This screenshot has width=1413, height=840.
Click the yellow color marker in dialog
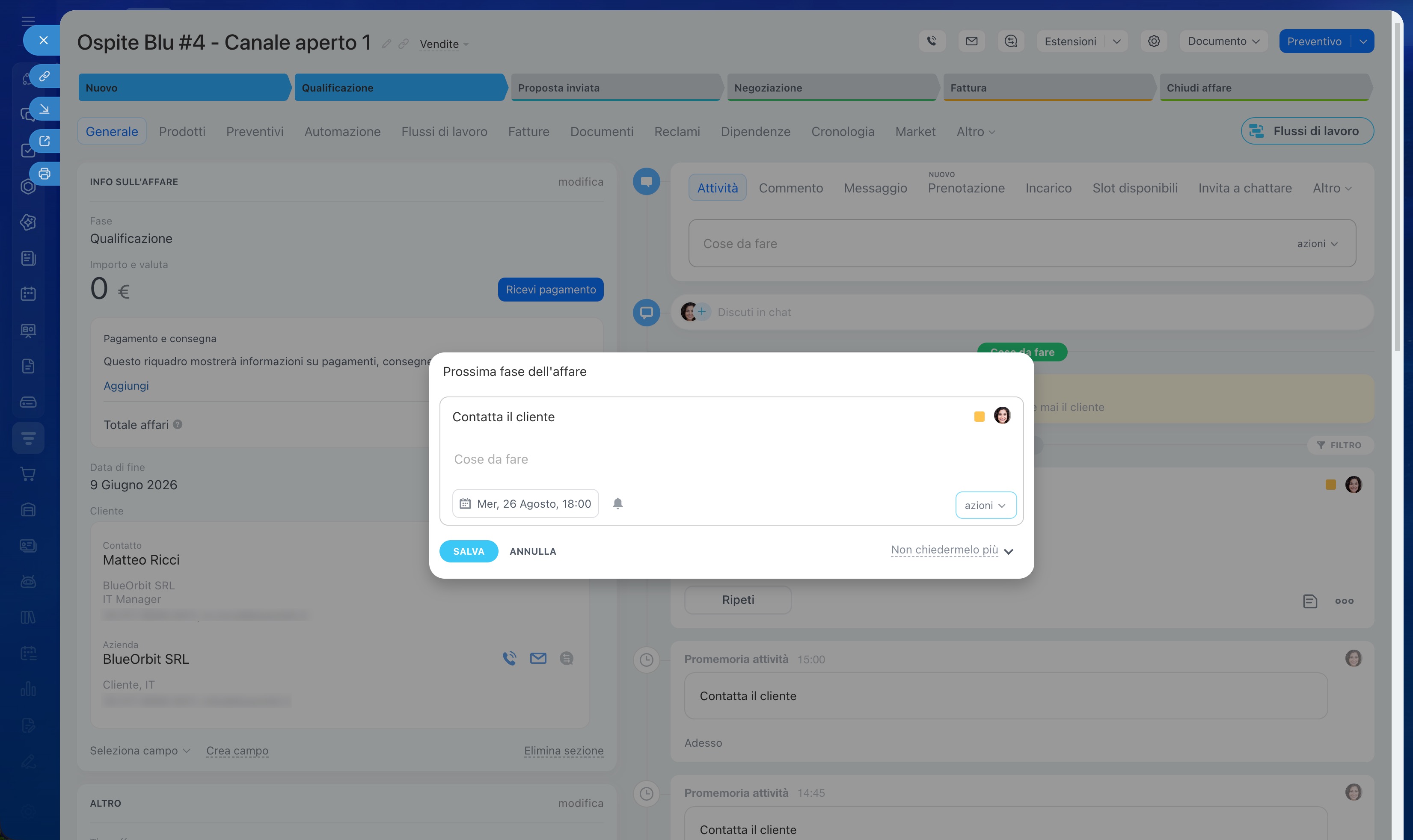tap(979, 416)
